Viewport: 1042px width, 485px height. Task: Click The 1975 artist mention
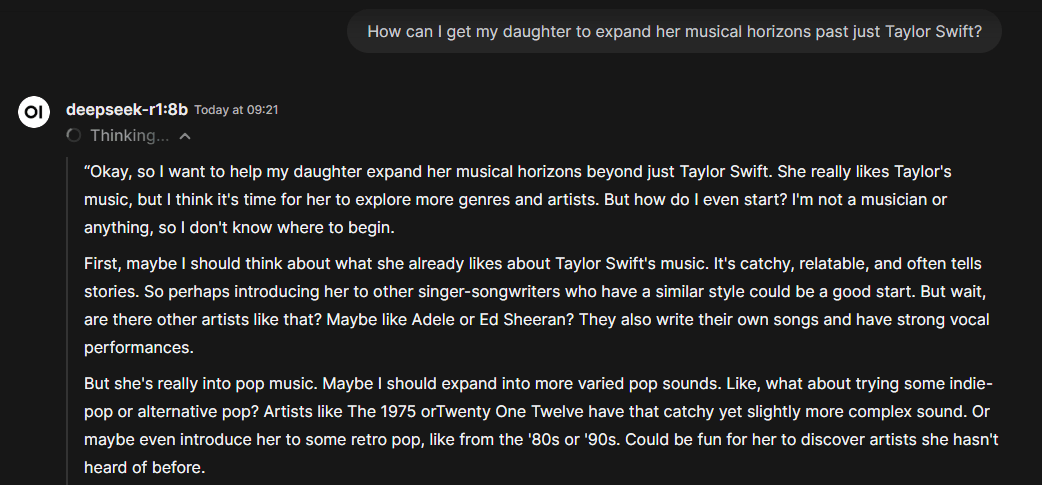coord(382,412)
